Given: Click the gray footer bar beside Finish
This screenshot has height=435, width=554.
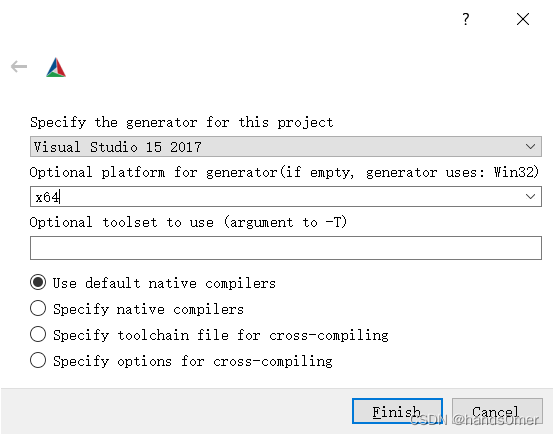Looking at the screenshot, I should tap(177, 411).
